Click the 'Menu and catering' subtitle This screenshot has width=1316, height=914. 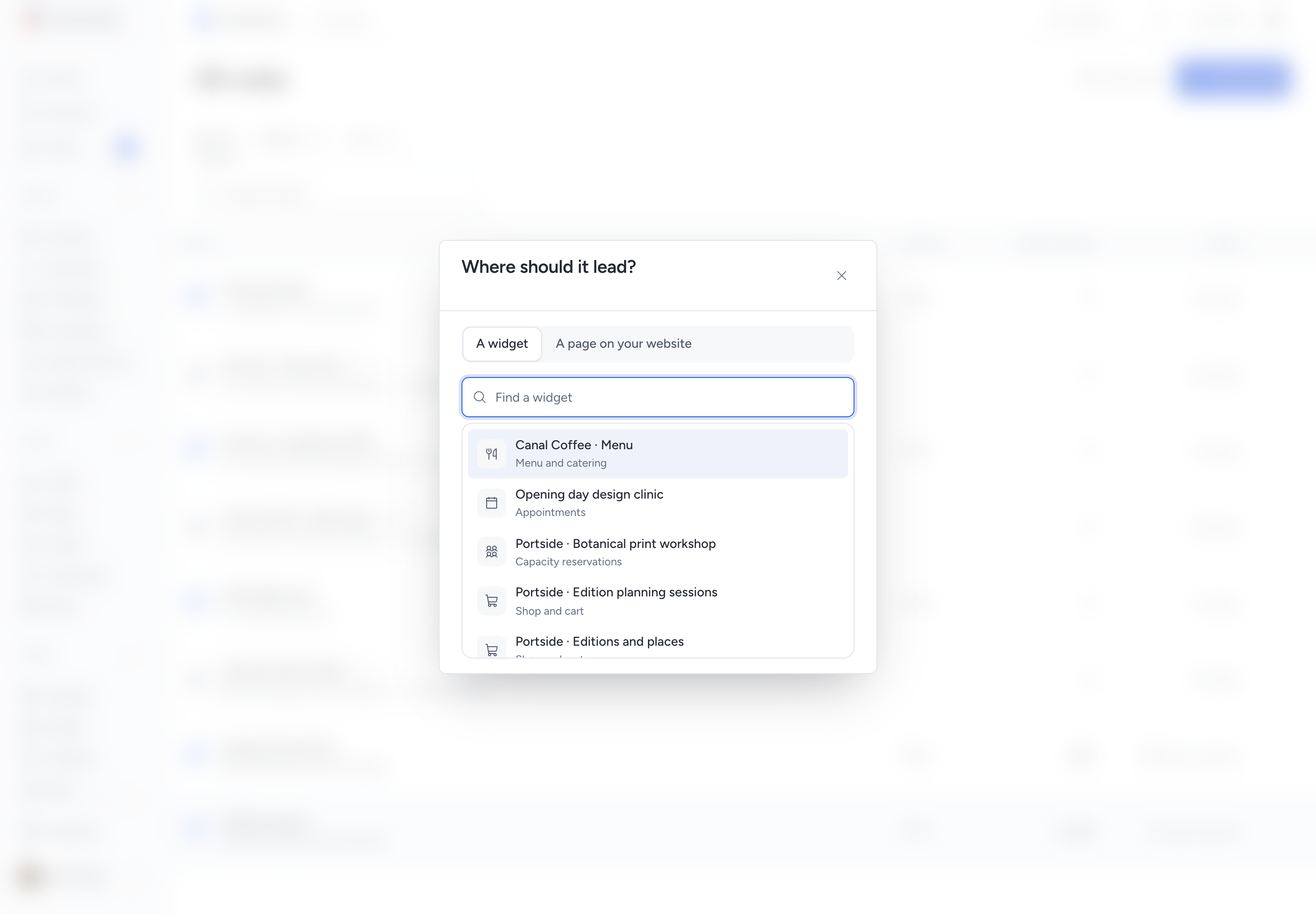pos(561,463)
